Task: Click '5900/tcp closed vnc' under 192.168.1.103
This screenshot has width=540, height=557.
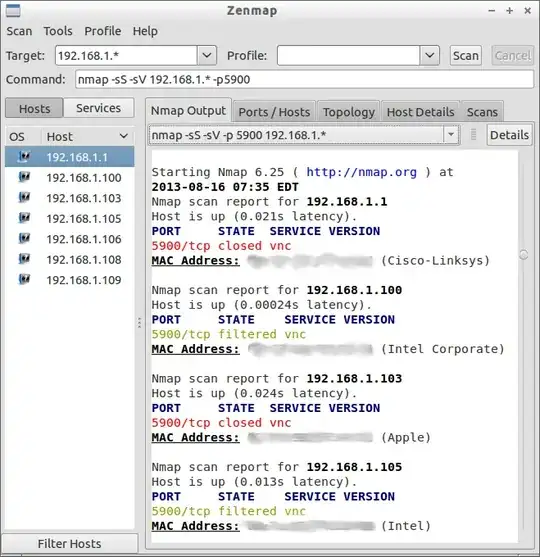Action: 221,423
